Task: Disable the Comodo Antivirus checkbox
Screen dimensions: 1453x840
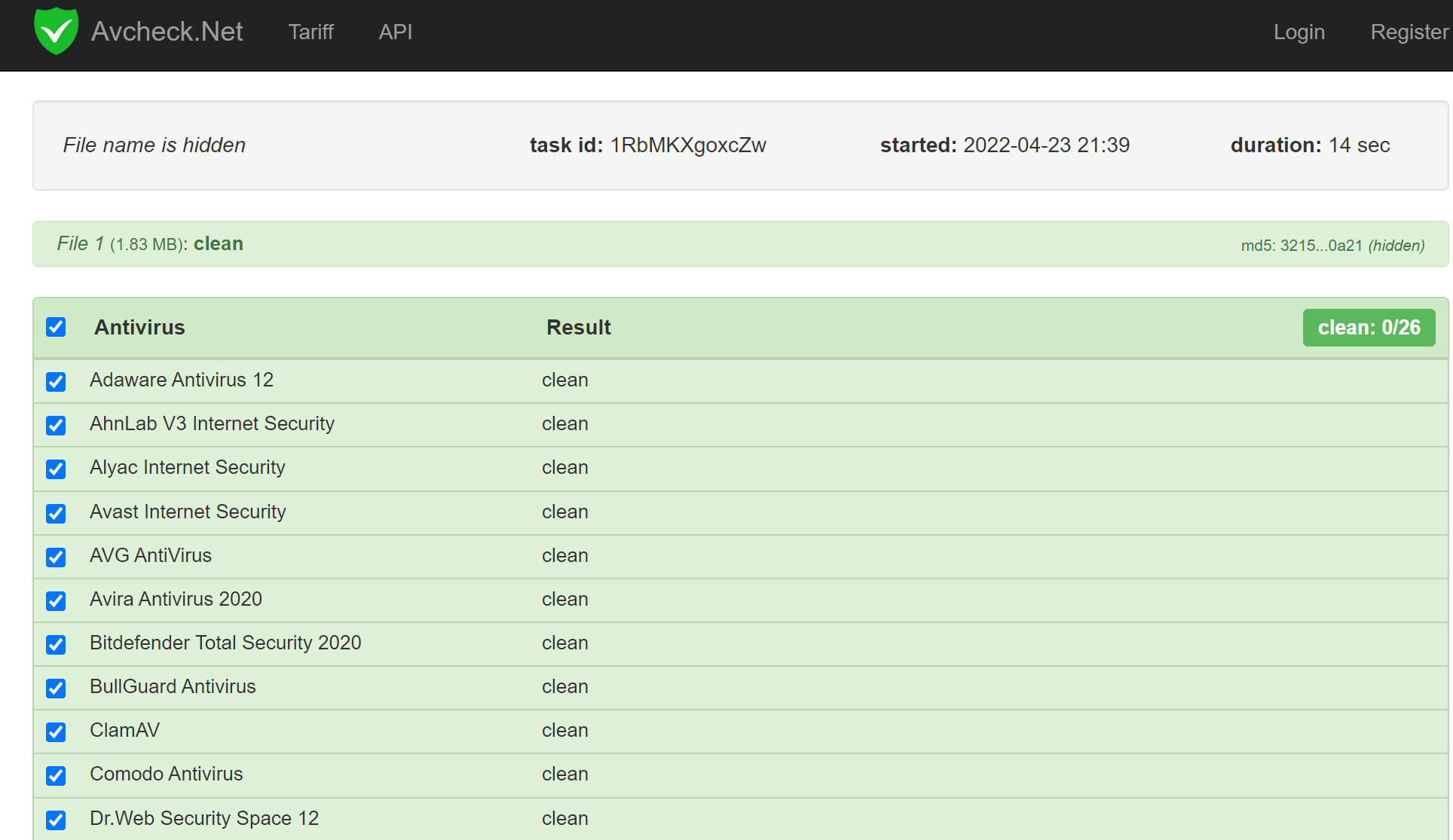Action: coord(56,775)
